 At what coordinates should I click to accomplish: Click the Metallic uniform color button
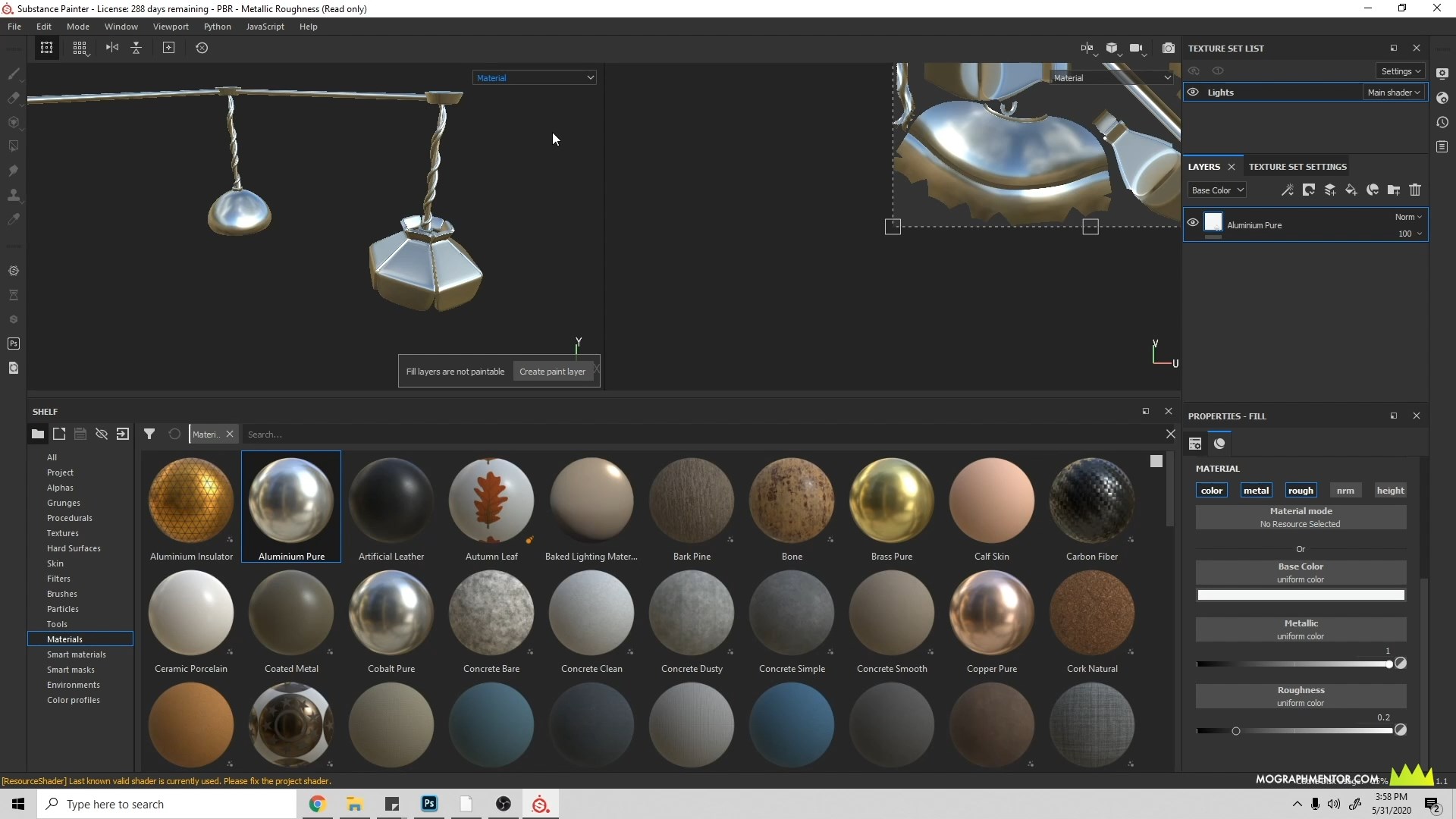coord(1301,629)
